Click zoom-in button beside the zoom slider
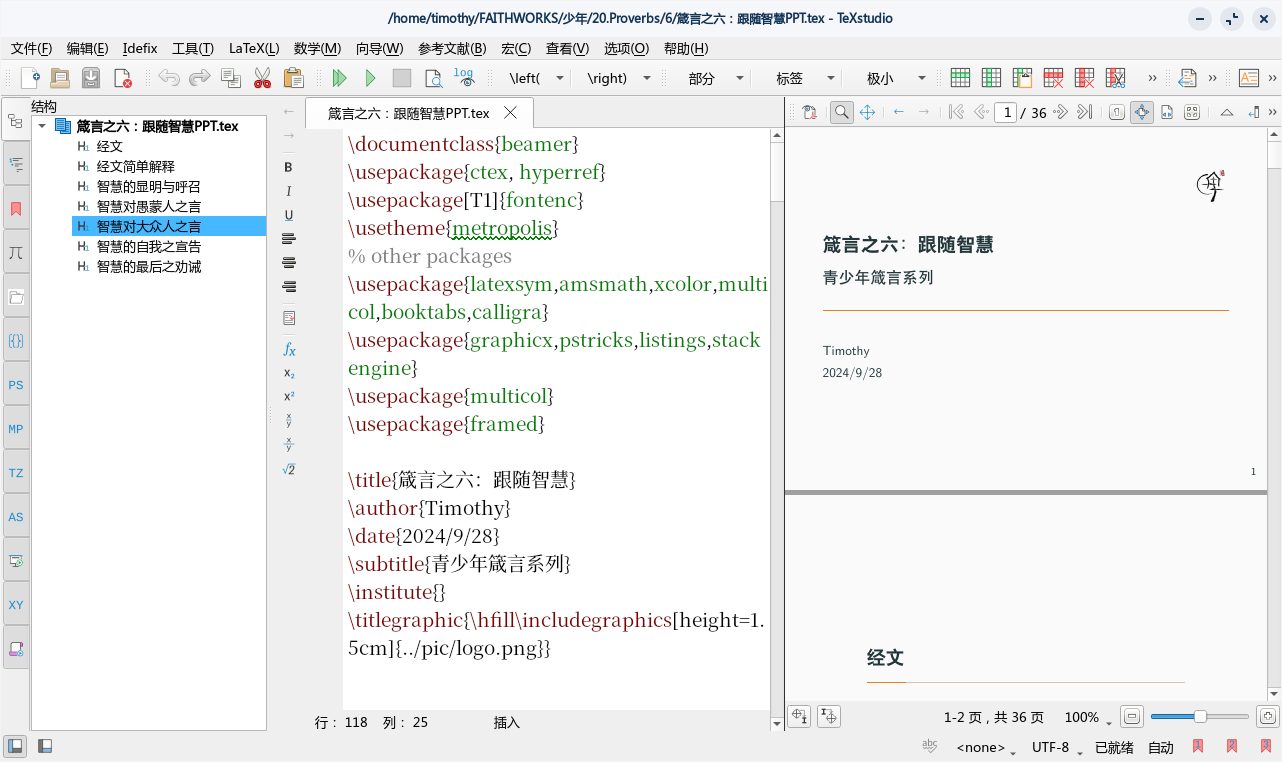Screen dimensions: 1282x762 1267,717
